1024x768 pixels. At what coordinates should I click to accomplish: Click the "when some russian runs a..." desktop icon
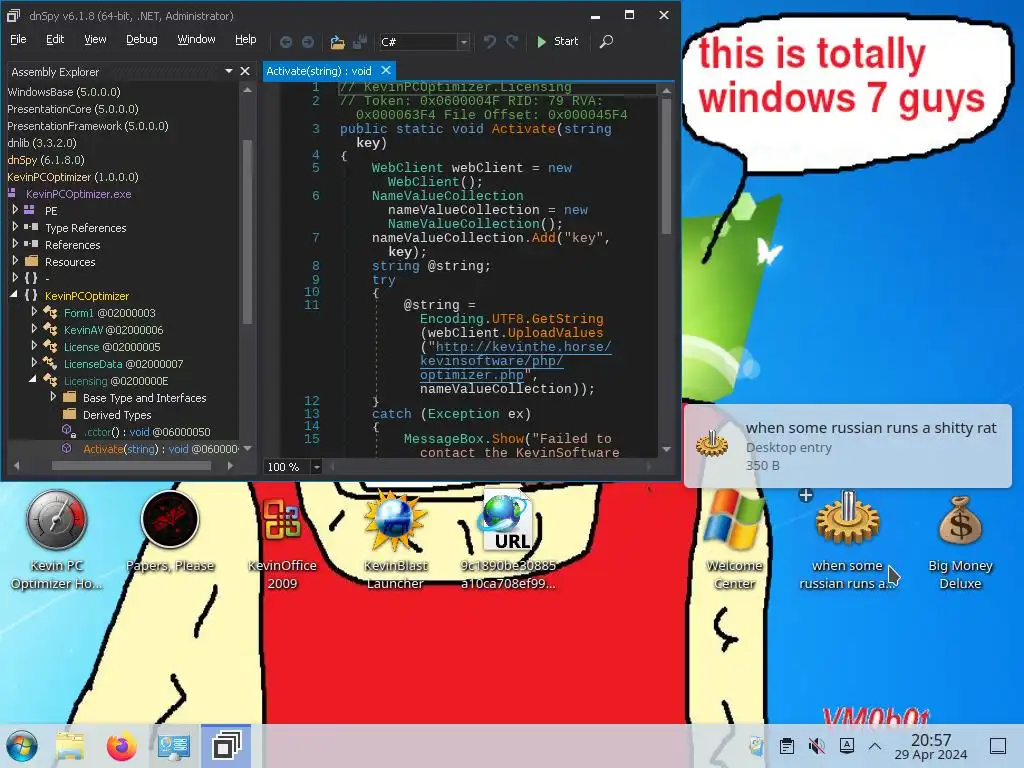[x=847, y=541]
